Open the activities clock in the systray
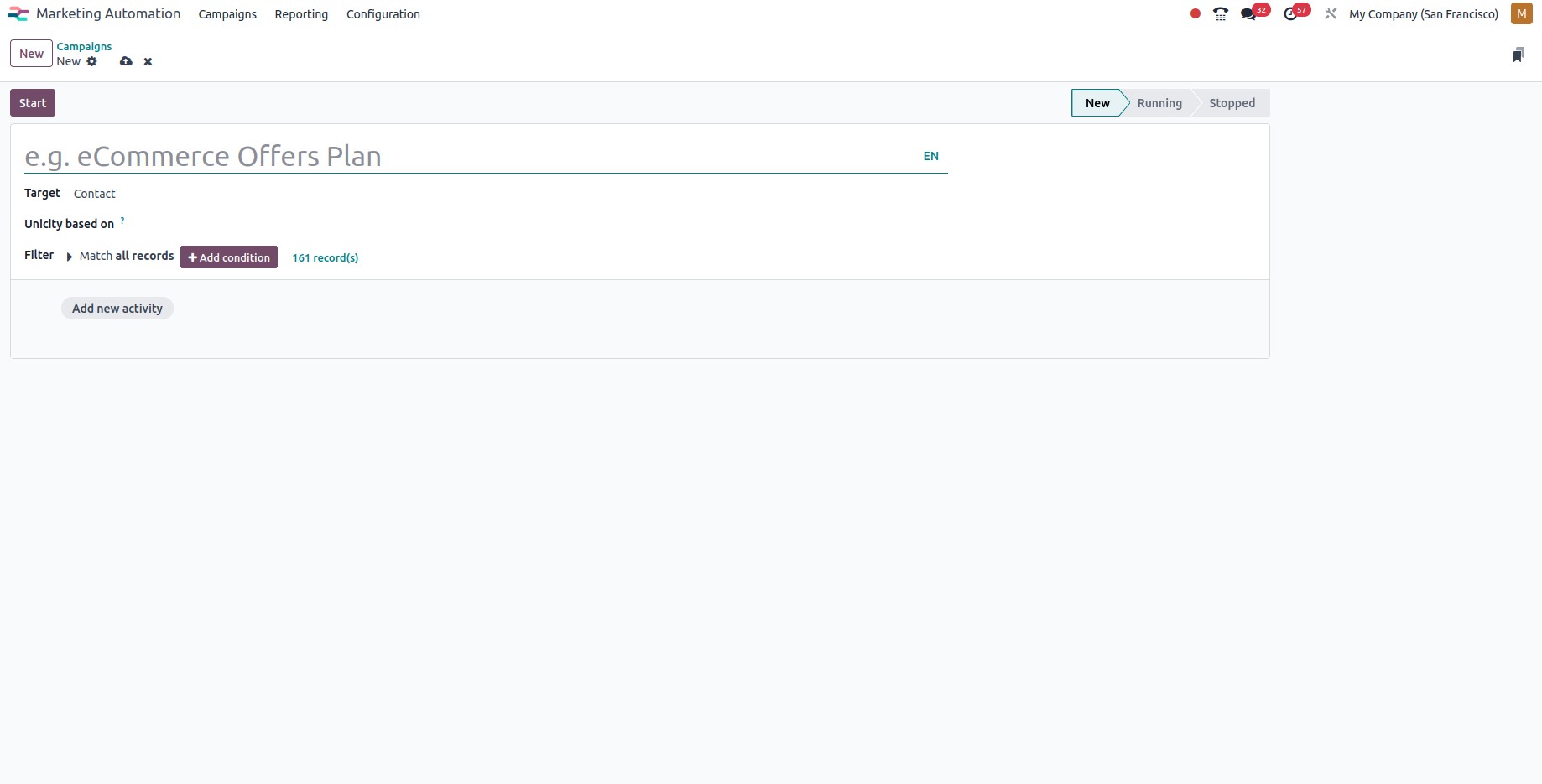Viewport: 1542px width, 784px height. click(1291, 13)
